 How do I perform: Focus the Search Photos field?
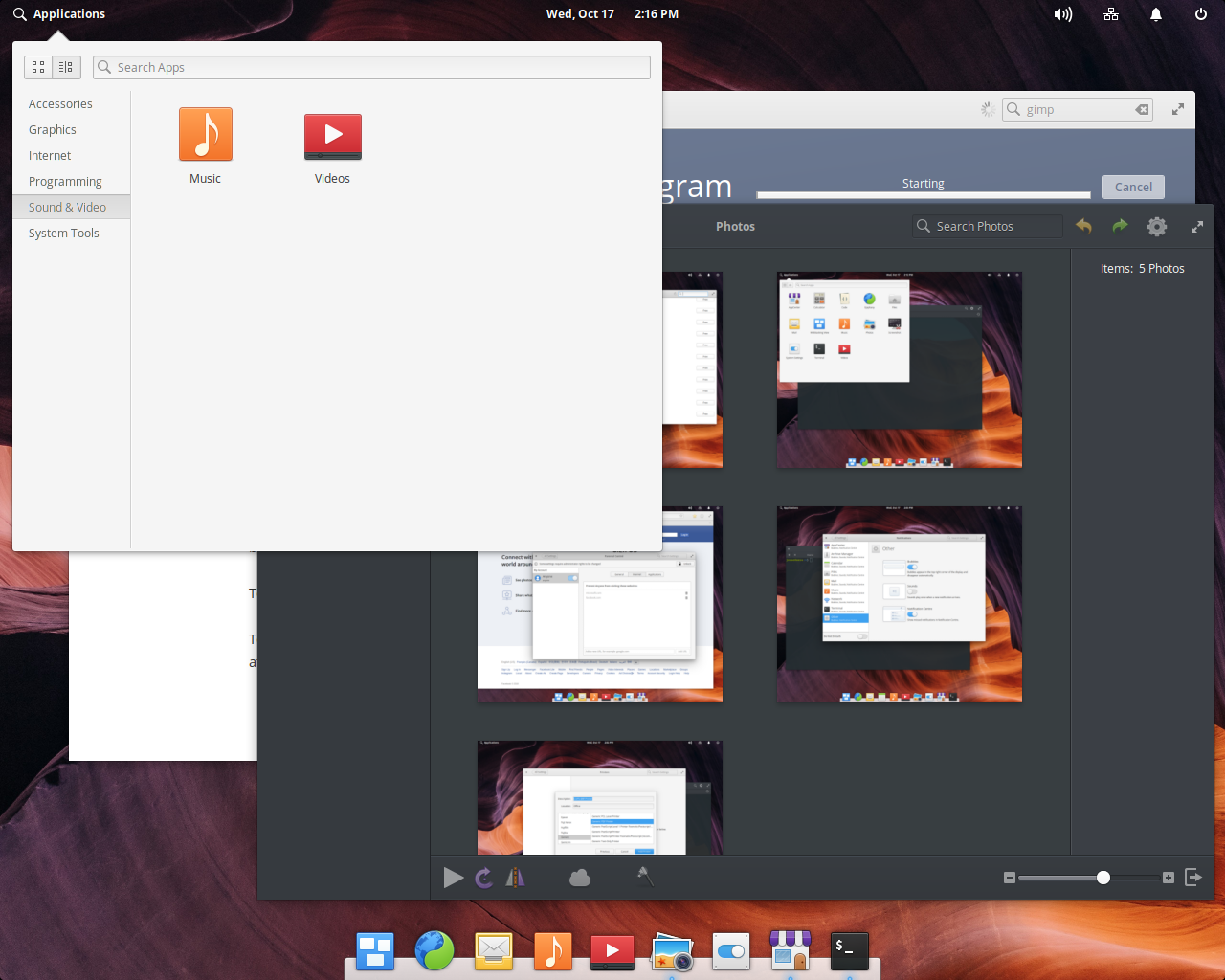pos(988,226)
